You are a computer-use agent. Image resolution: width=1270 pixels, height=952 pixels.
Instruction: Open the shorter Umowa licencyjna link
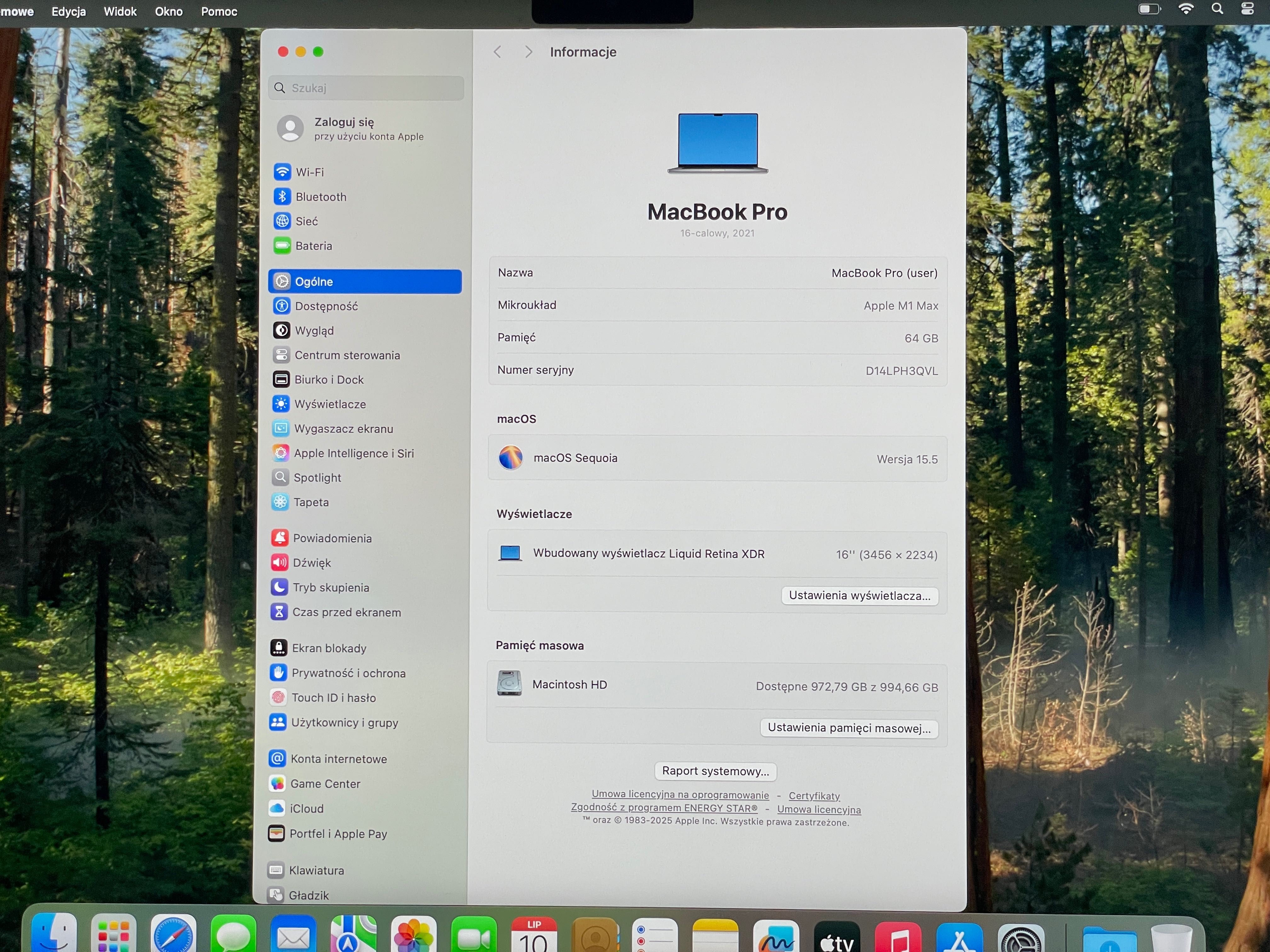click(x=819, y=810)
